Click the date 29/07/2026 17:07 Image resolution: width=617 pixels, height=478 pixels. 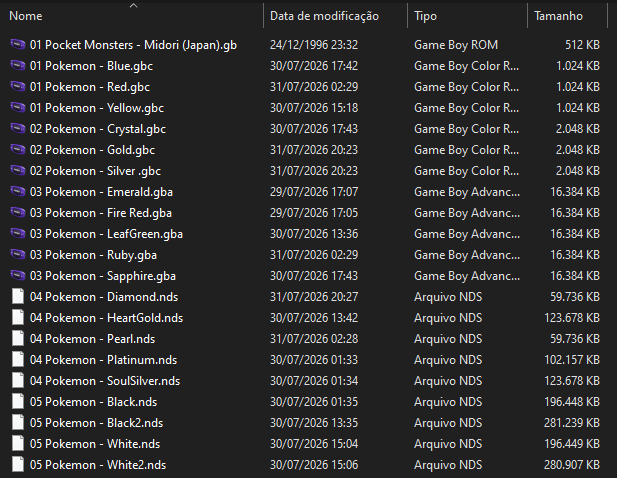point(314,192)
